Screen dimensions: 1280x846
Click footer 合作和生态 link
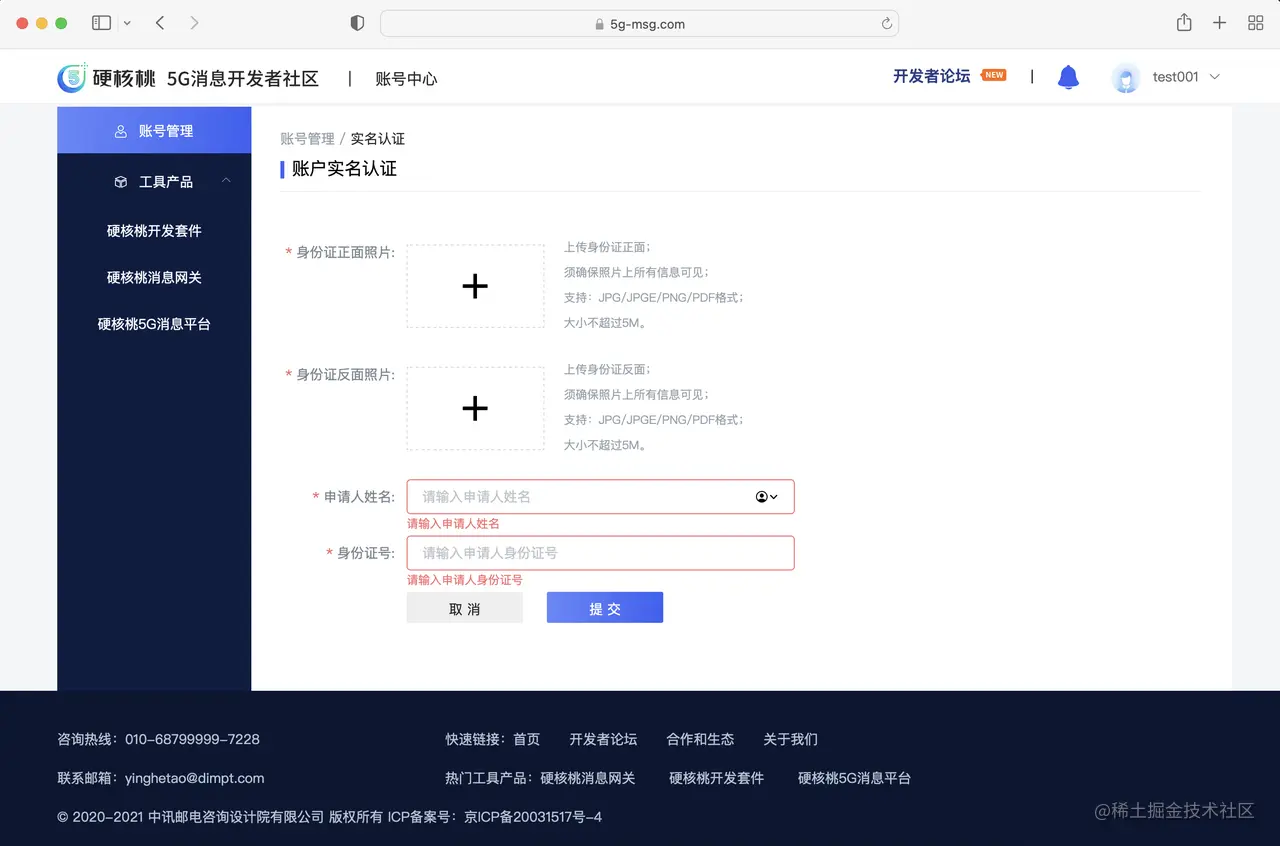(x=700, y=740)
